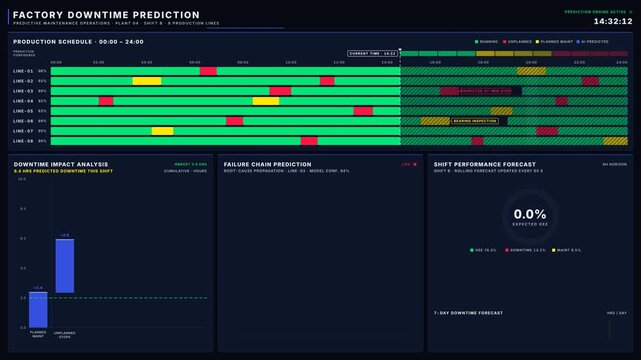Select LINE-06 predicted yellow hatched block
The image size is (641, 360).
pyautogui.click(x=435, y=121)
